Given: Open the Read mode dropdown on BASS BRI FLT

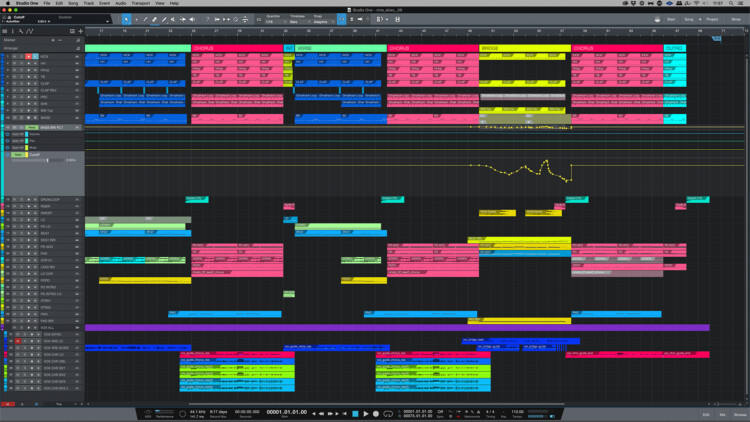Looking at the screenshot, I should click(x=32, y=127).
